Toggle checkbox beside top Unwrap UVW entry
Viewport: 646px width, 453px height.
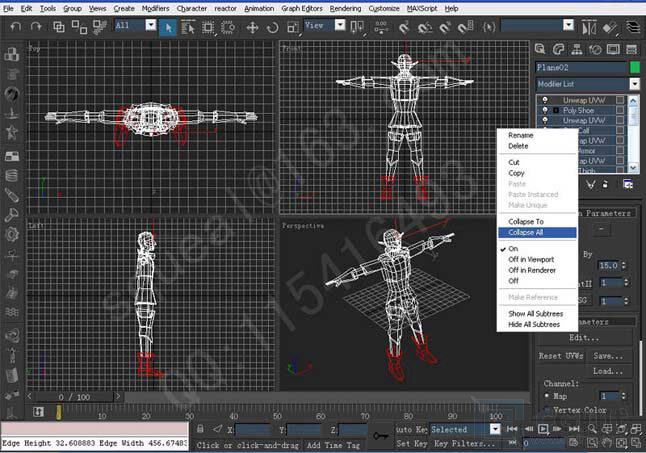(620, 100)
